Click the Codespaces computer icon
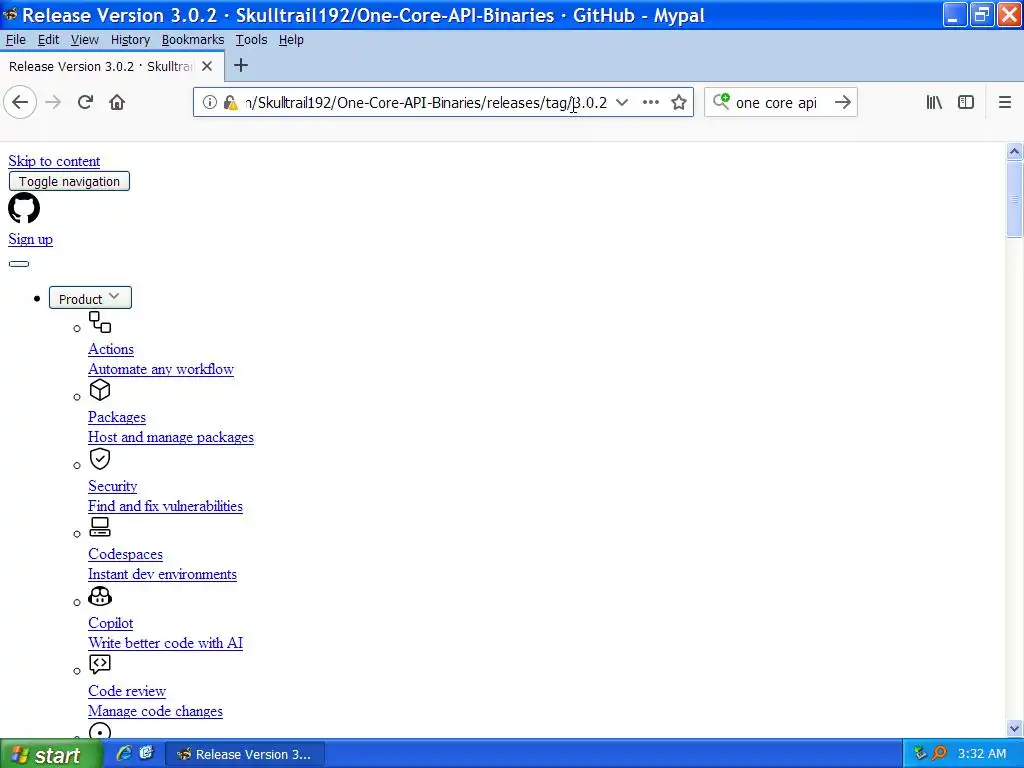Viewport: 1024px width, 768px height. tap(100, 527)
